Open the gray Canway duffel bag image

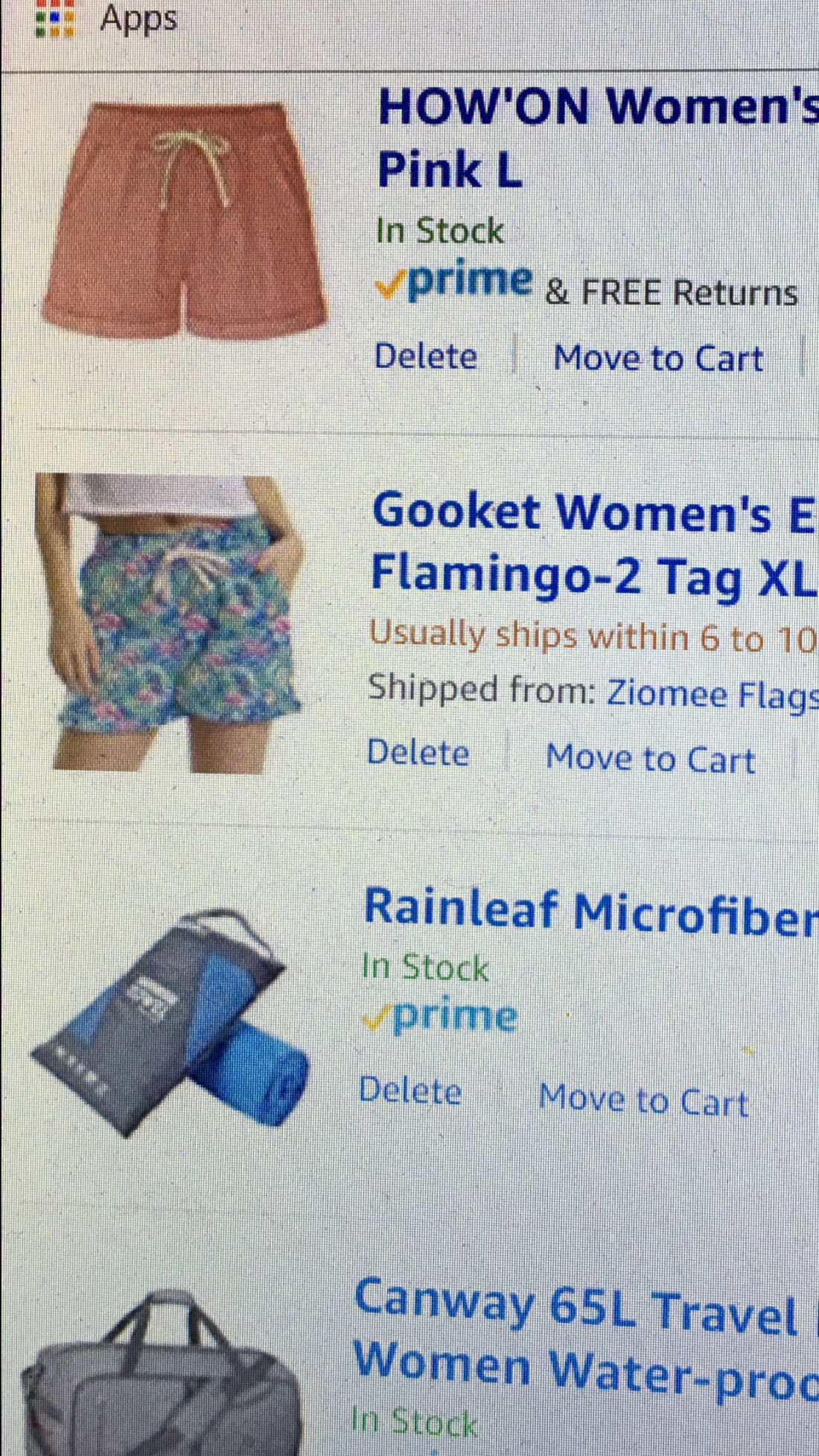(162, 1373)
